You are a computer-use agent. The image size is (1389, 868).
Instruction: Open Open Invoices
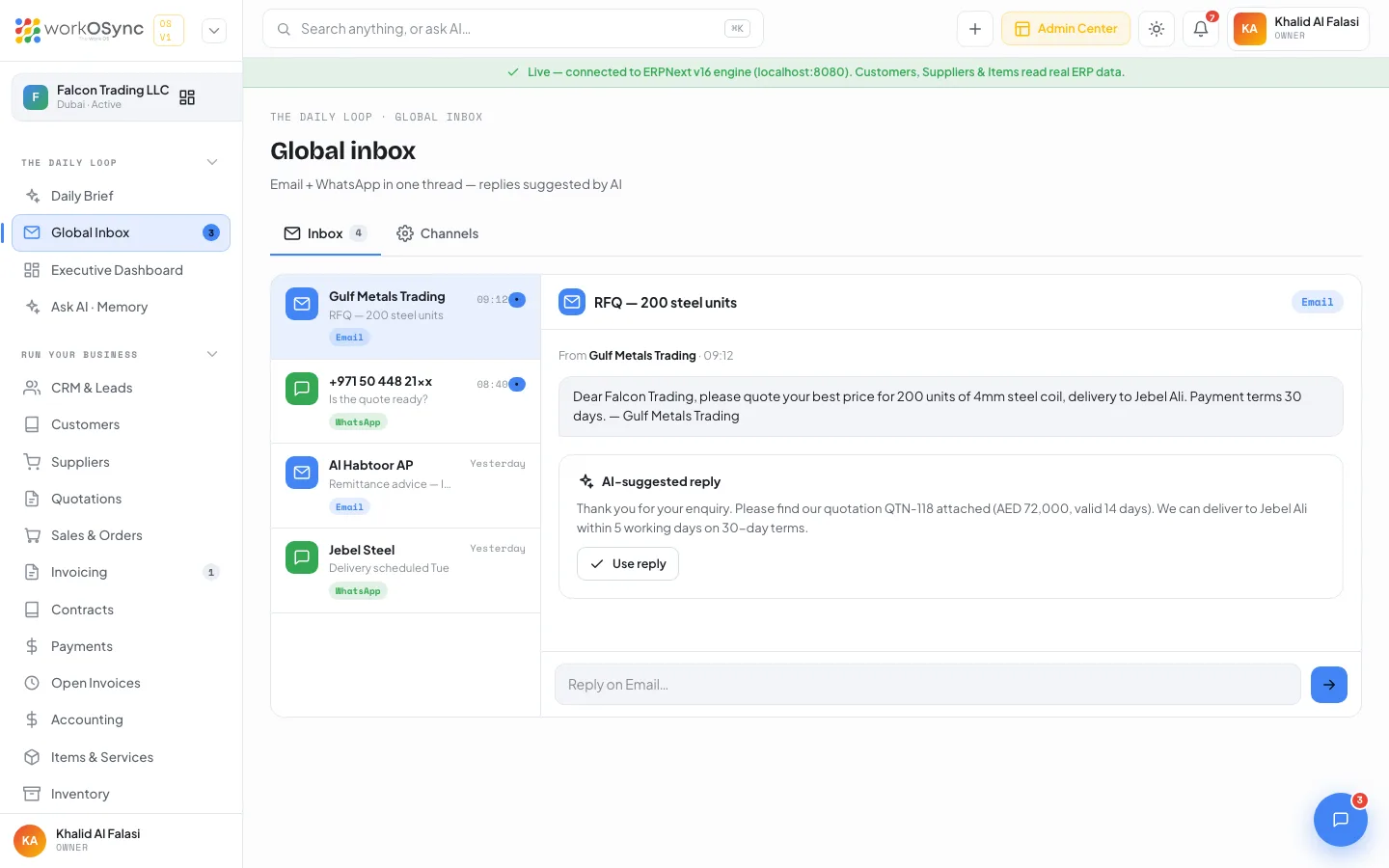pyautogui.click(x=121, y=683)
